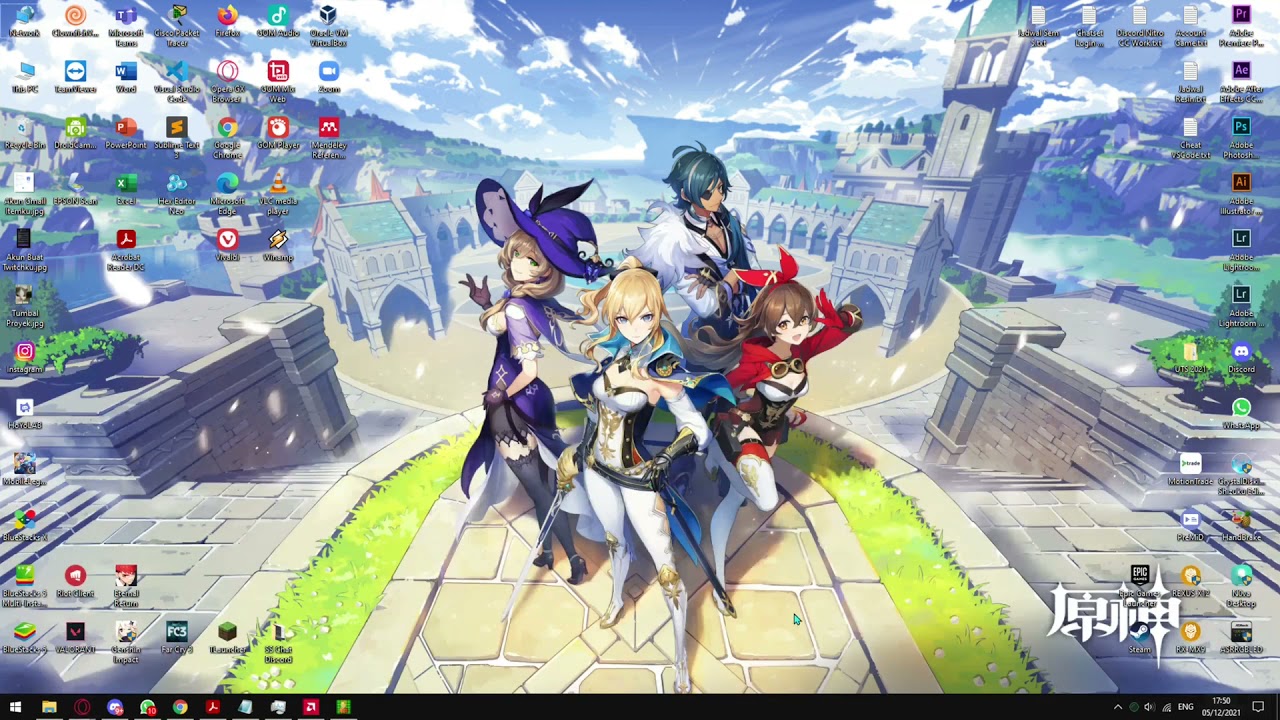
Task: Open the Oracle VM VirtualBox shortcut
Action: (328, 17)
